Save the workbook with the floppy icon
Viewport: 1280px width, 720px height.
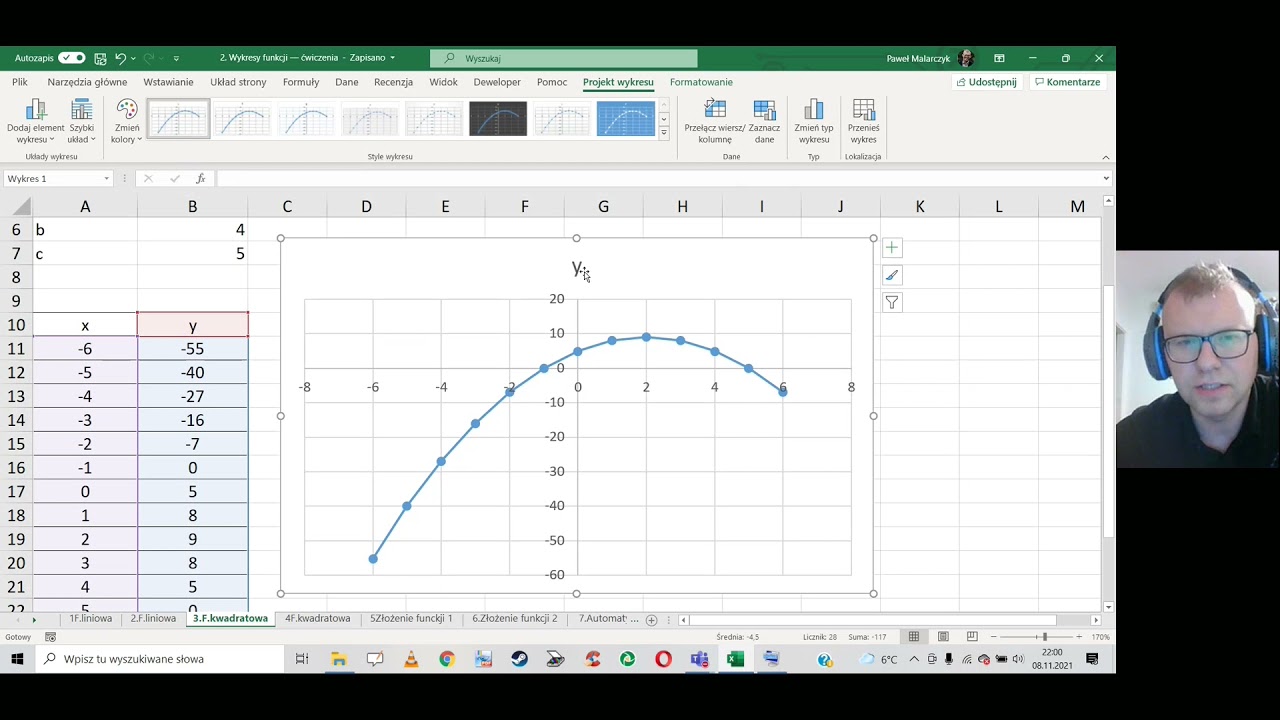pos(99,58)
